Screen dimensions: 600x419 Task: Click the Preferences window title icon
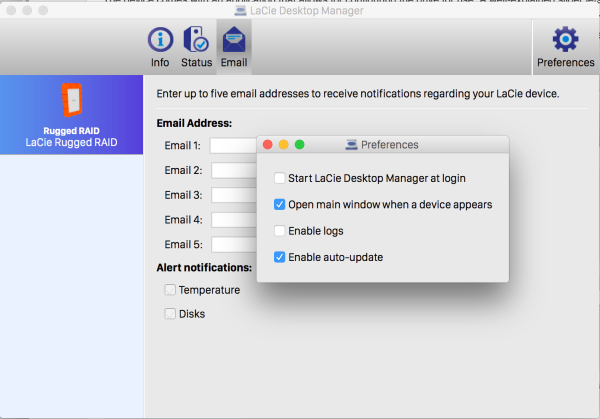(351, 145)
